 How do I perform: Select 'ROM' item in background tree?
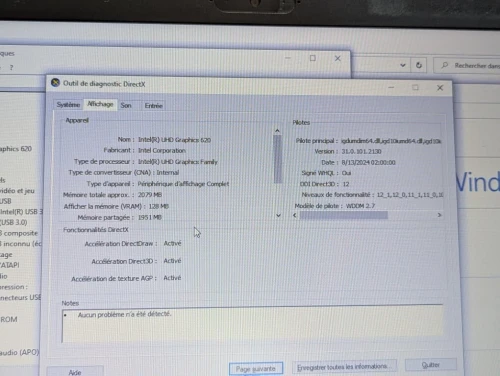tap(9, 319)
